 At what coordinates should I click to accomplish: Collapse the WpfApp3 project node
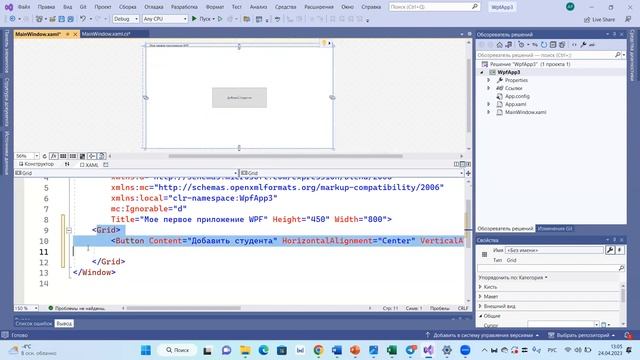(x=482, y=72)
